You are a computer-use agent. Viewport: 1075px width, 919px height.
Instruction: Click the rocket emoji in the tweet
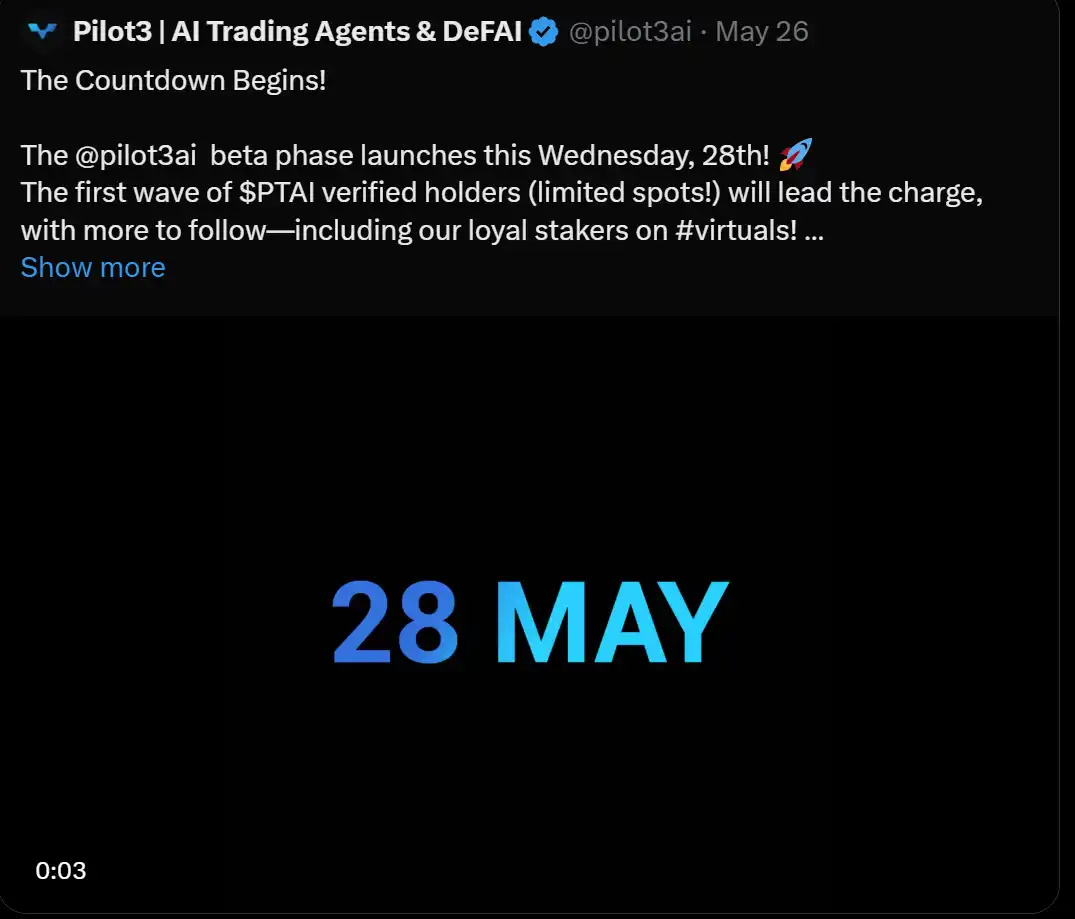[795, 155]
